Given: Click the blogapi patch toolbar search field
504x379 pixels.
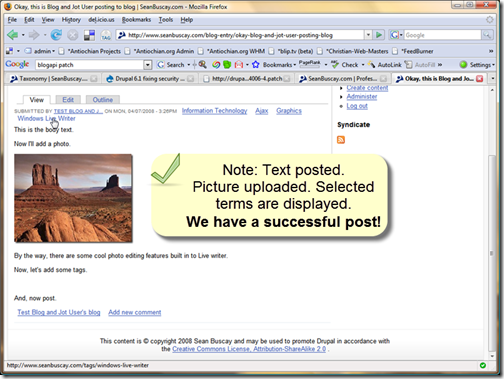Looking at the screenshot, I should (90, 65).
